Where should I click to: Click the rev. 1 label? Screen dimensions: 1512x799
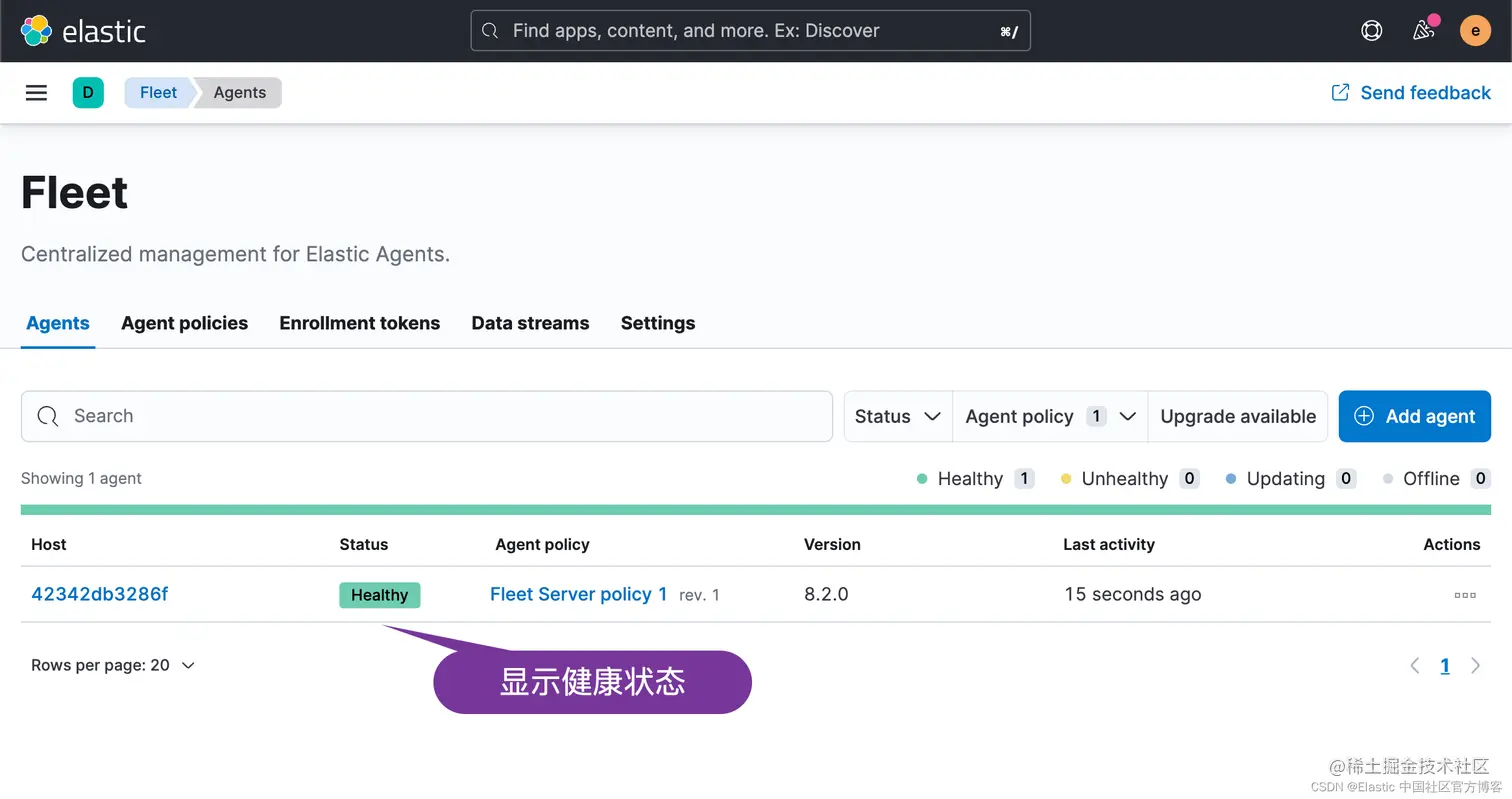(x=699, y=595)
